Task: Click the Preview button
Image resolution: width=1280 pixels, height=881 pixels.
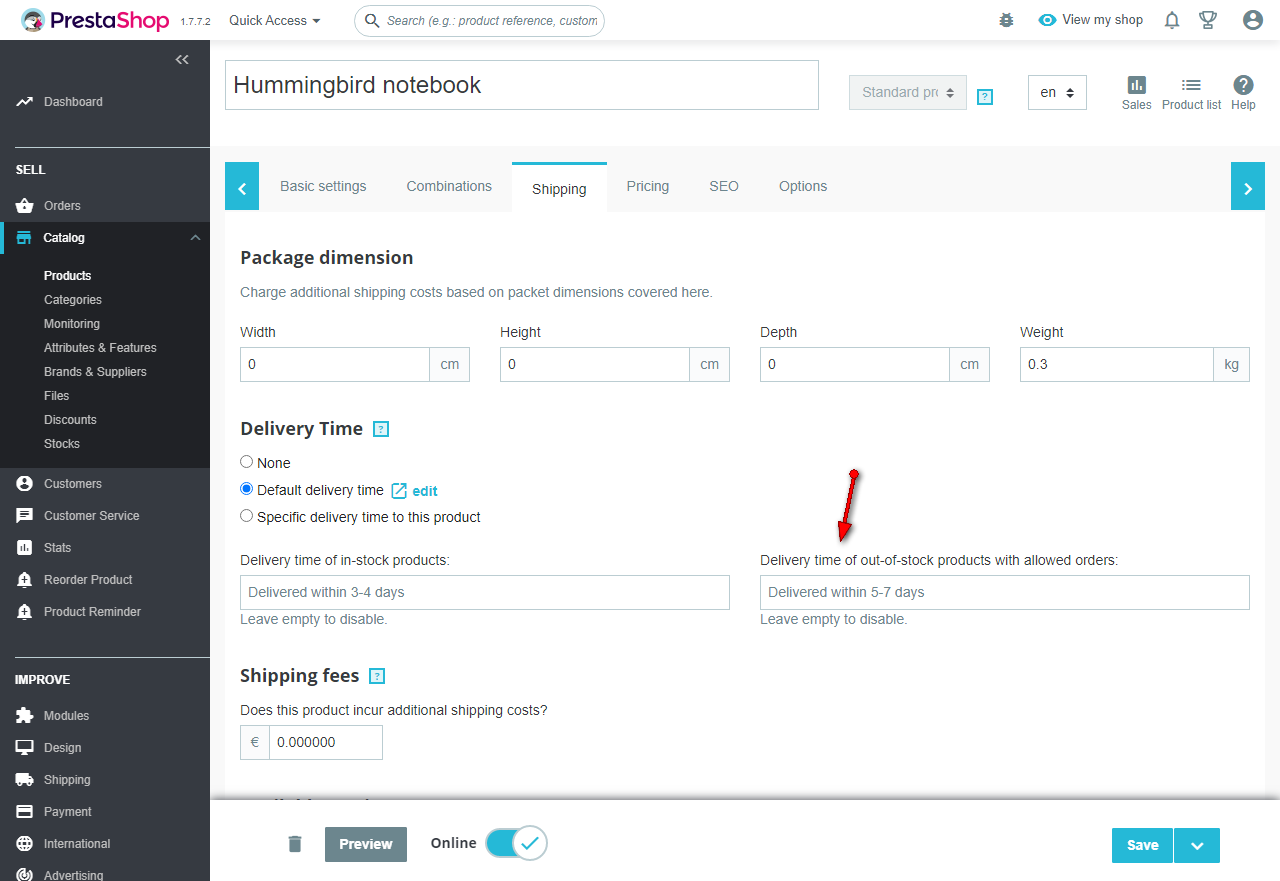Action: 366,844
